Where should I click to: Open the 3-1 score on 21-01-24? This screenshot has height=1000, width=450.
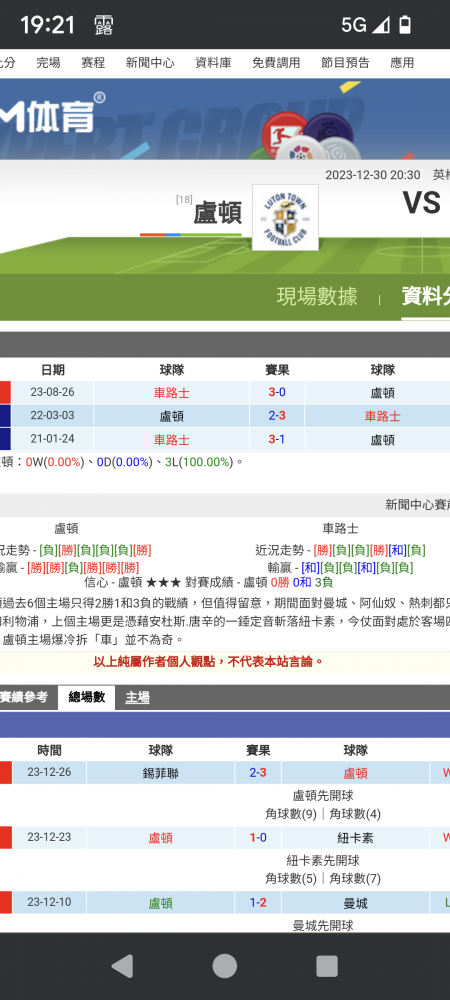pyautogui.click(x=277, y=439)
